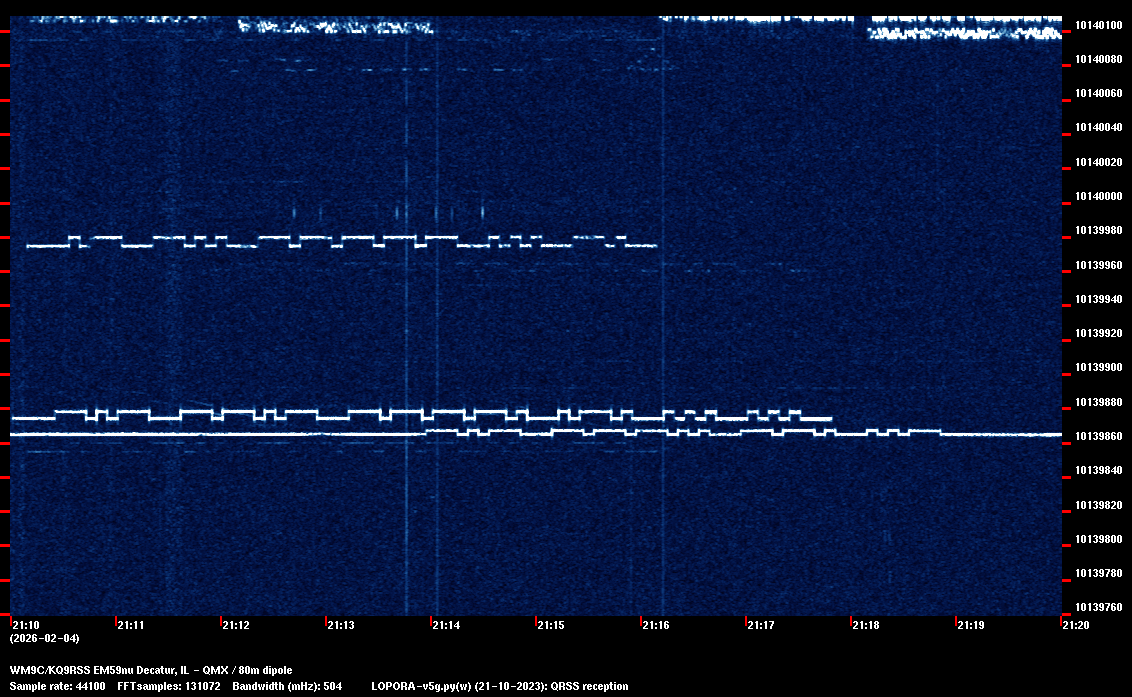Click the 10139900 frequency scale label
The width and height of the screenshot is (1132, 697).
pyautogui.click(x=1098, y=367)
